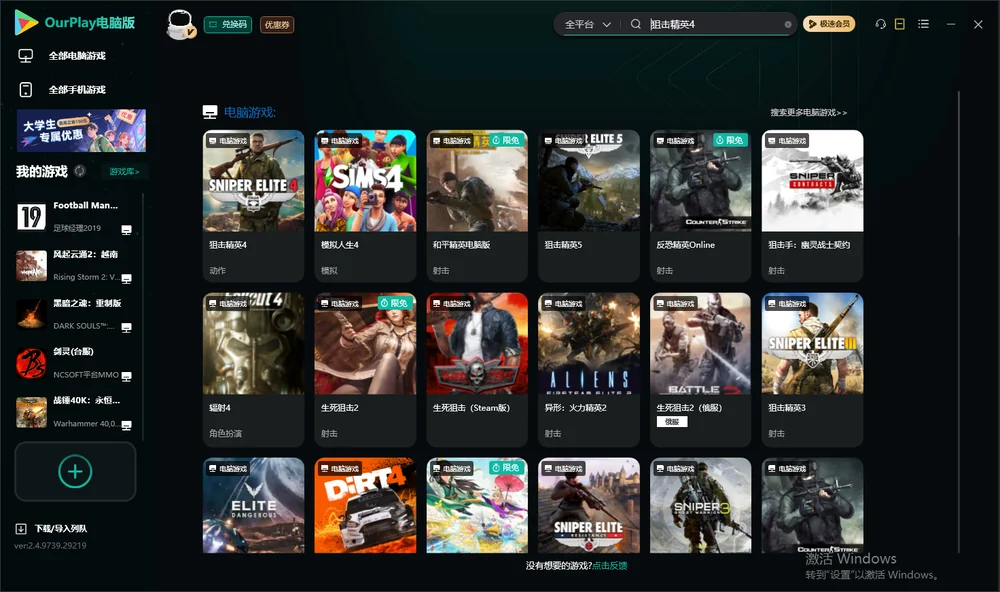Open the DiRT 4 game card

point(365,505)
